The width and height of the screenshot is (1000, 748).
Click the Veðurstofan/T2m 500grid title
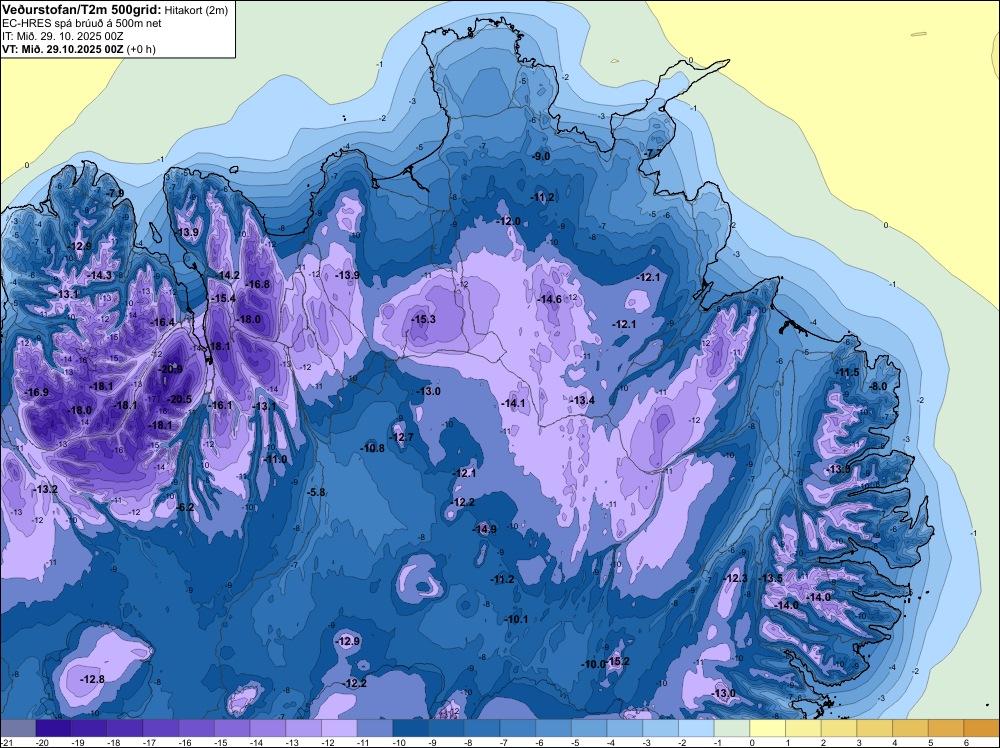click(82, 9)
